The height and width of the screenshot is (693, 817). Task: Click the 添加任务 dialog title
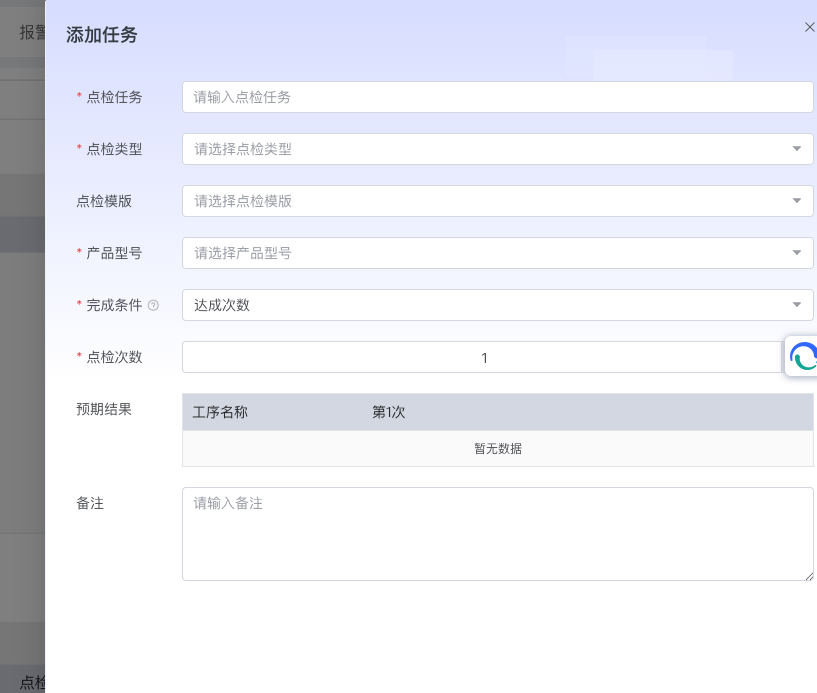tap(102, 35)
